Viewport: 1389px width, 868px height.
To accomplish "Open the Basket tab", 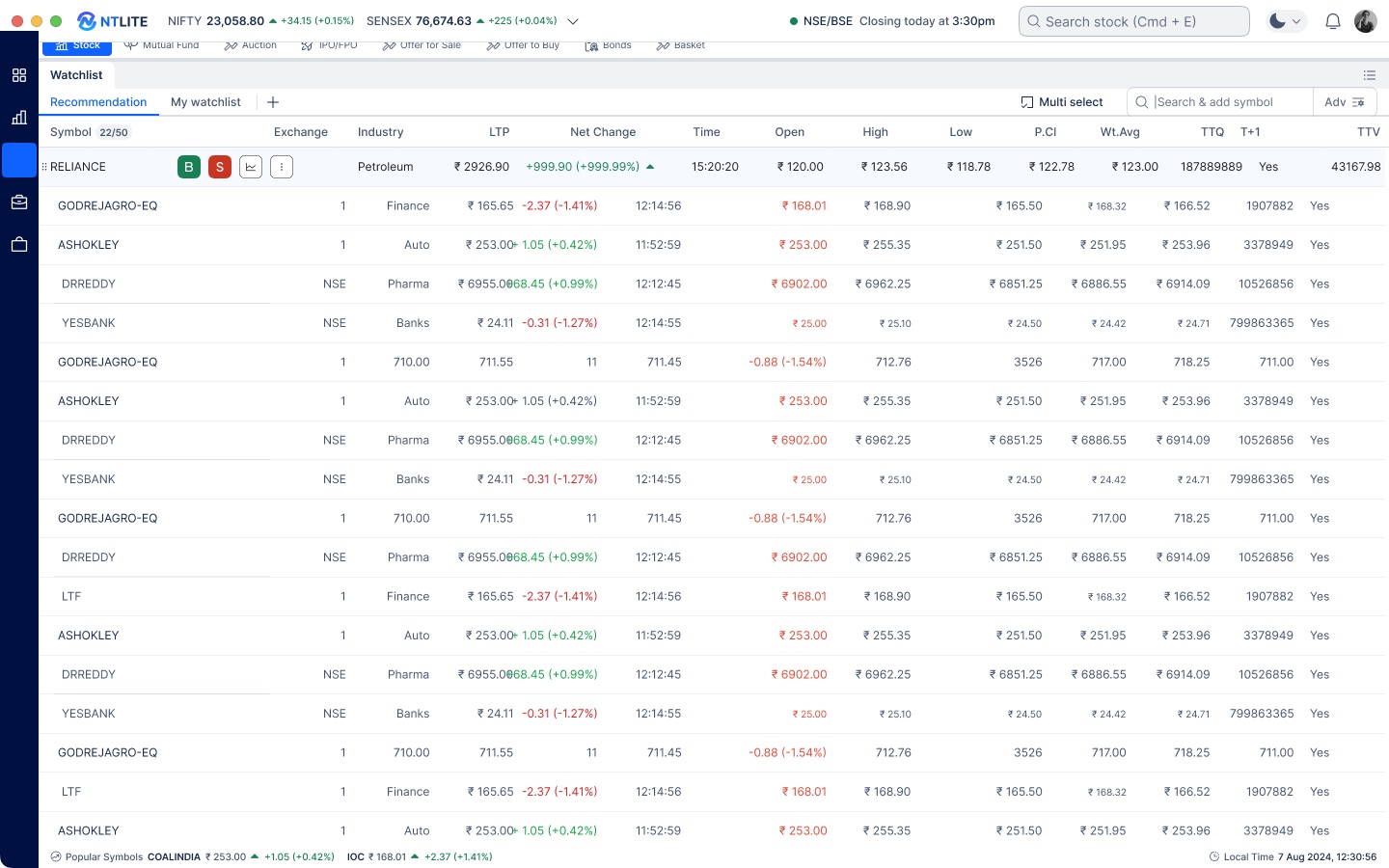I will click(680, 45).
